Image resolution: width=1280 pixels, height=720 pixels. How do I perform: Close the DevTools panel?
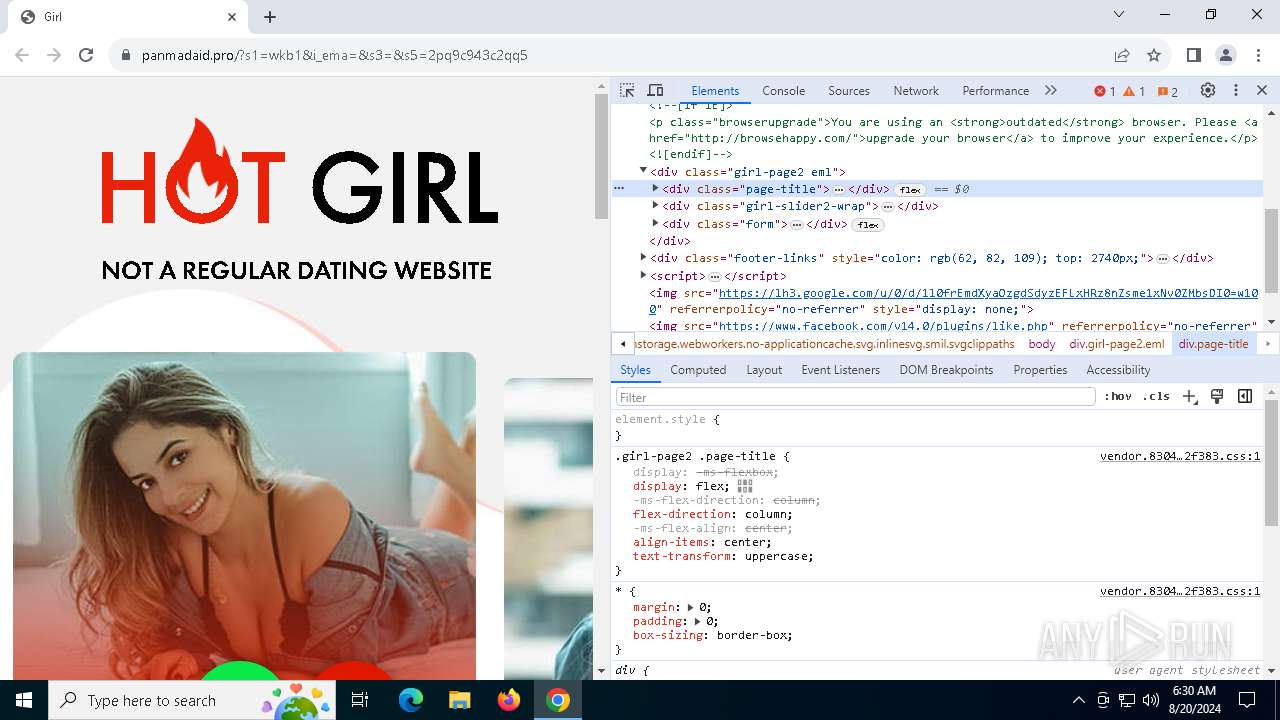point(1262,90)
